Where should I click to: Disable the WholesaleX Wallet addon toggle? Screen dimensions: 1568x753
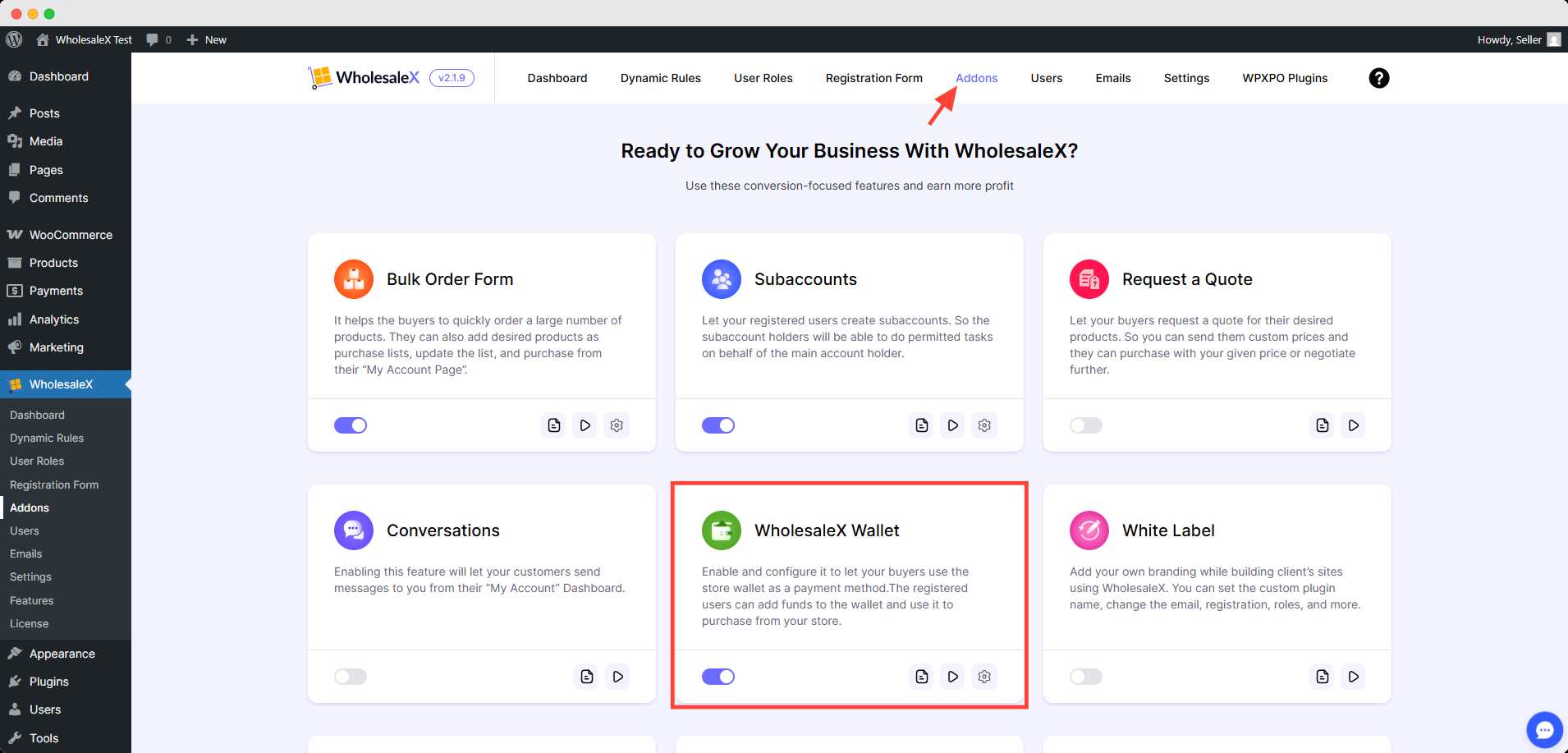click(718, 677)
